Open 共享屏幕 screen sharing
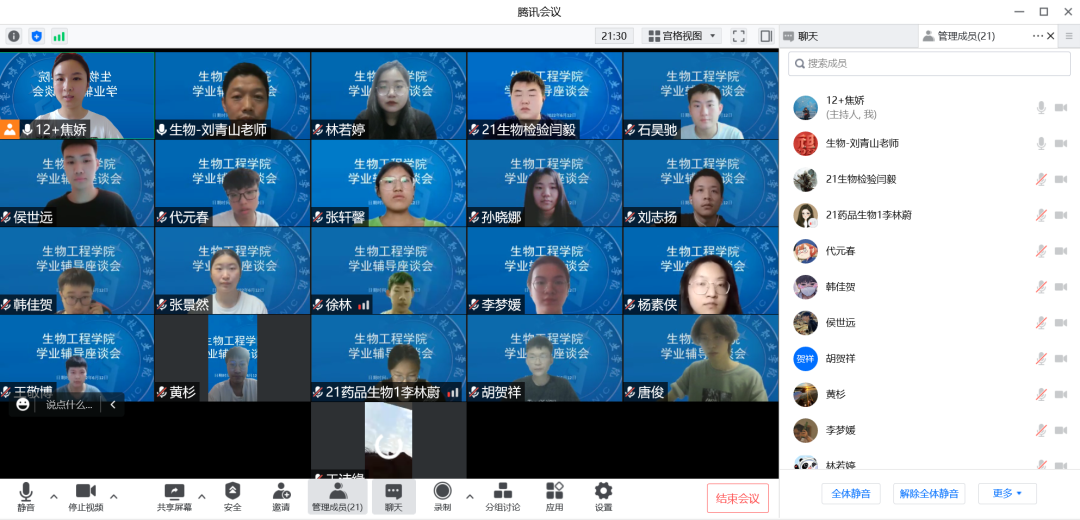This screenshot has width=1080, height=520. [x=174, y=491]
